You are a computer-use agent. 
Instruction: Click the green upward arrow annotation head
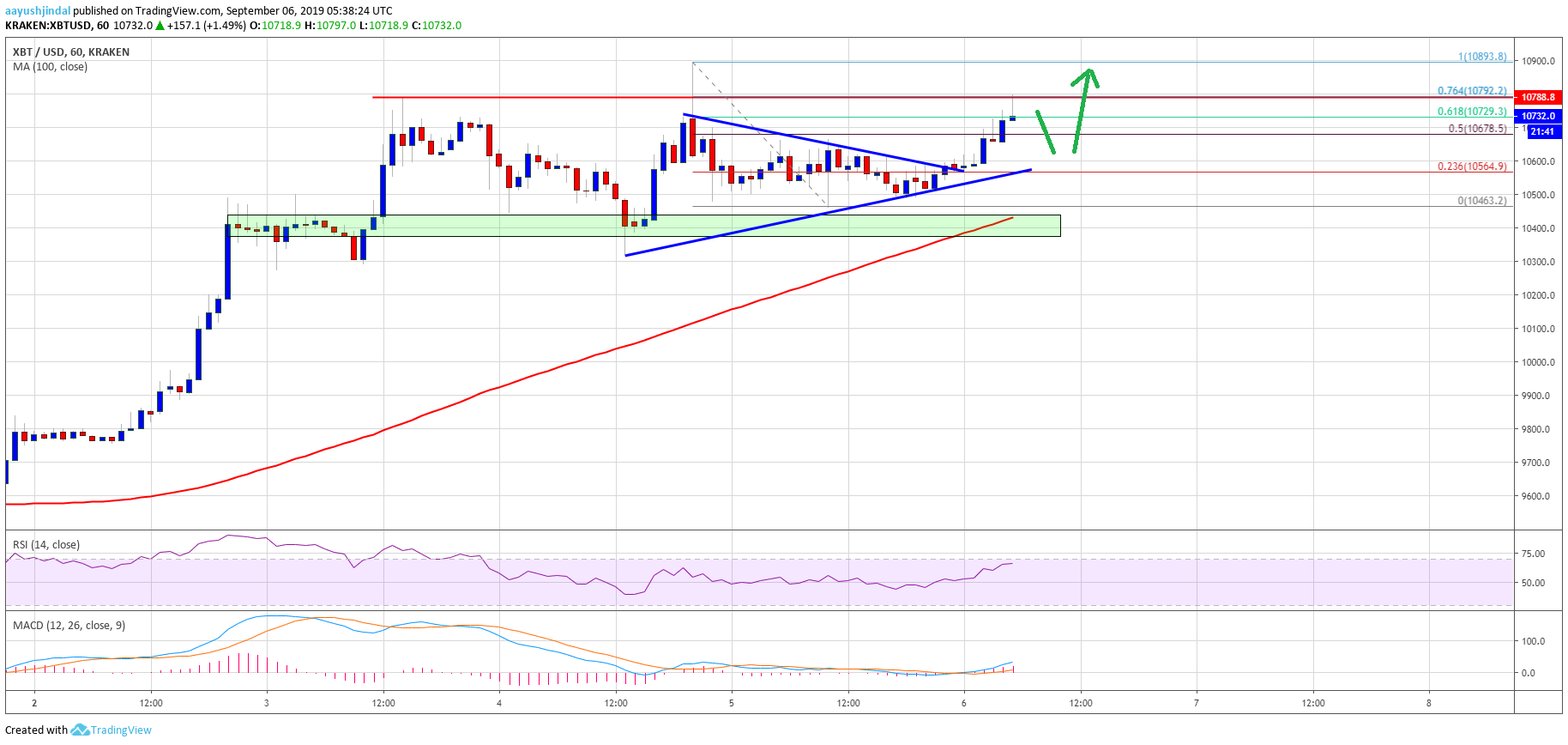(1087, 76)
